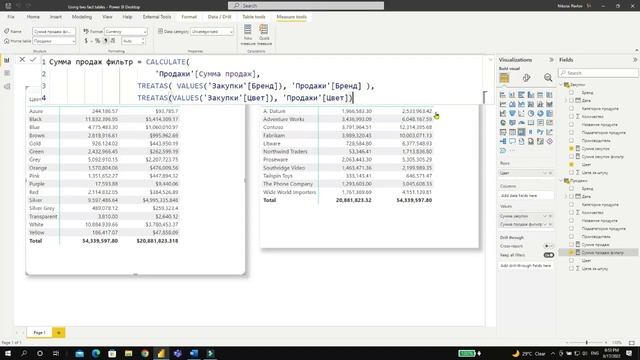Add a new report page
The image size is (640, 360).
(x=58, y=333)
